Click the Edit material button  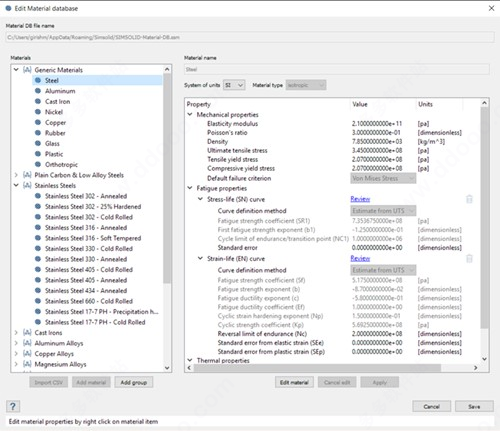[294, 382]
